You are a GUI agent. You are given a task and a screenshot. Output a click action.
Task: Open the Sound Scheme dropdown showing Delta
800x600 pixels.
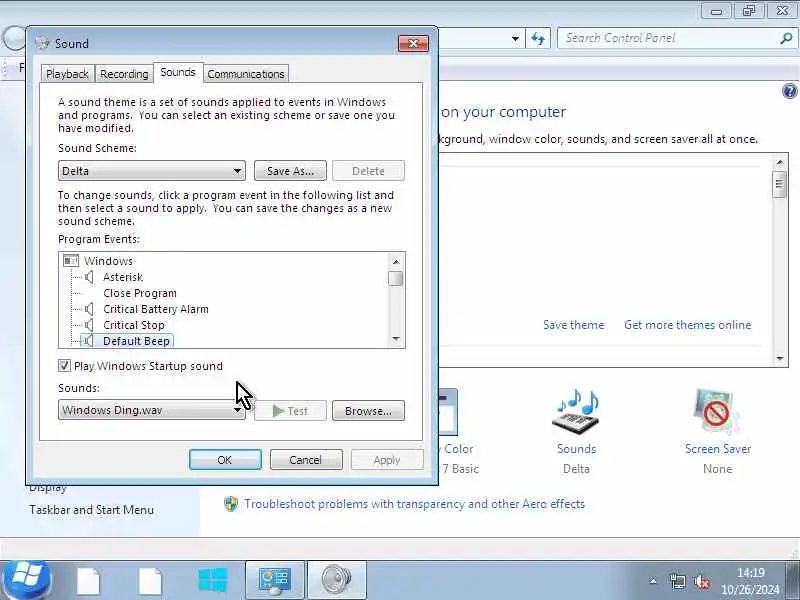[x=152, y=171]
